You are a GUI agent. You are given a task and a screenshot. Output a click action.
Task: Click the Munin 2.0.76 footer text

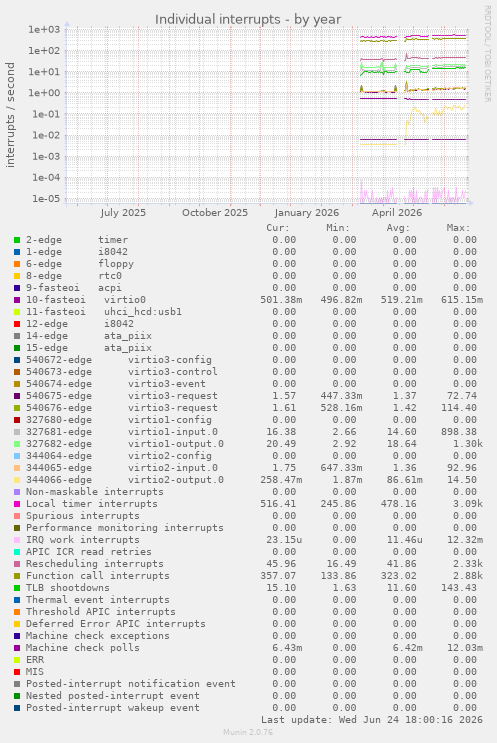tap(248, 732)
